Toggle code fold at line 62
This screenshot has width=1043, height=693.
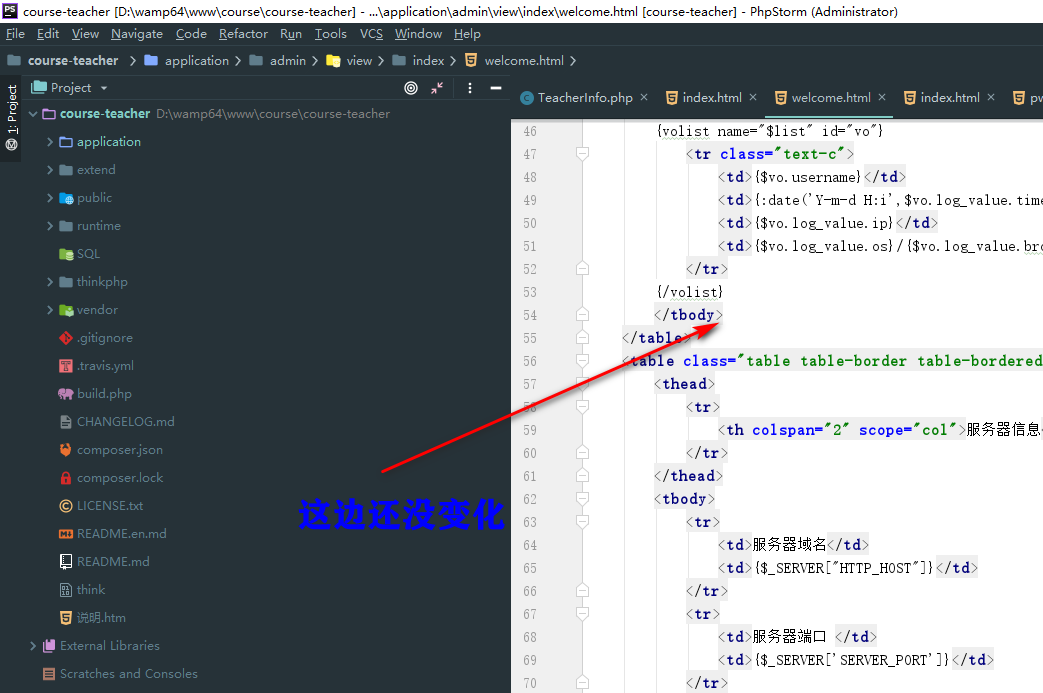click(582, 499)
